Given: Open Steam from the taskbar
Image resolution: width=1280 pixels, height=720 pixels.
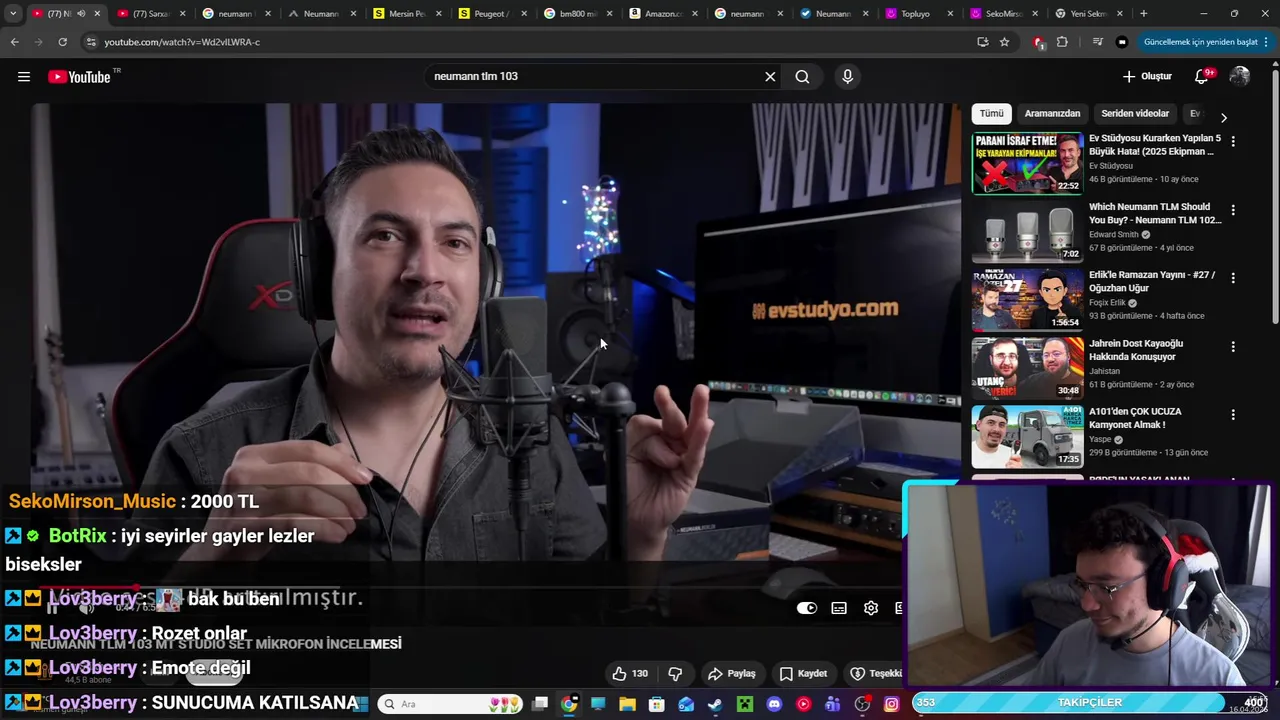Looking at the screenshot, I should click(x=715, y=704).
